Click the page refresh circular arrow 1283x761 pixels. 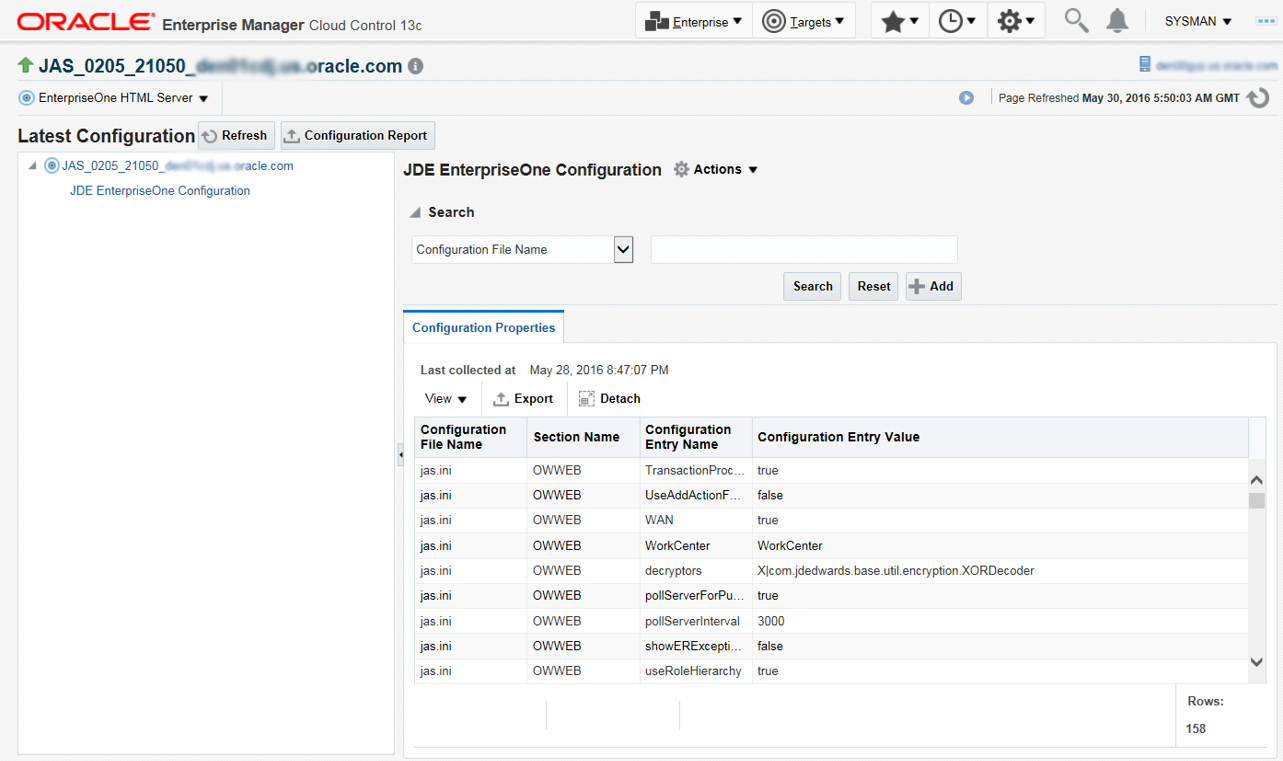coord(1258,98)
